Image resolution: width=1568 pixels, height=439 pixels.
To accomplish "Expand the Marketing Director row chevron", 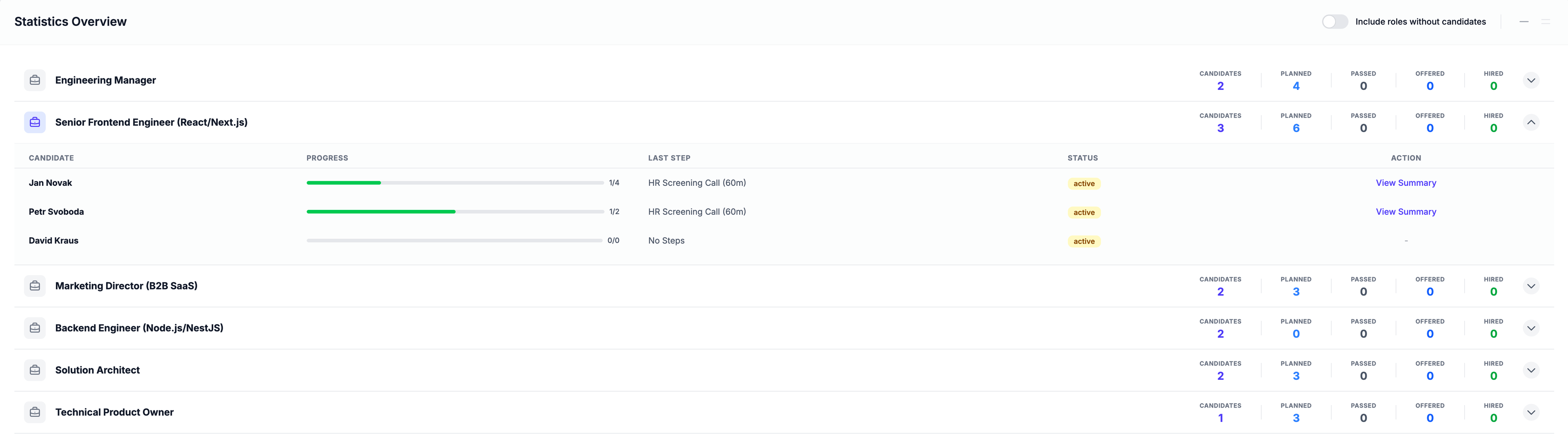I will coord(1531,286).
